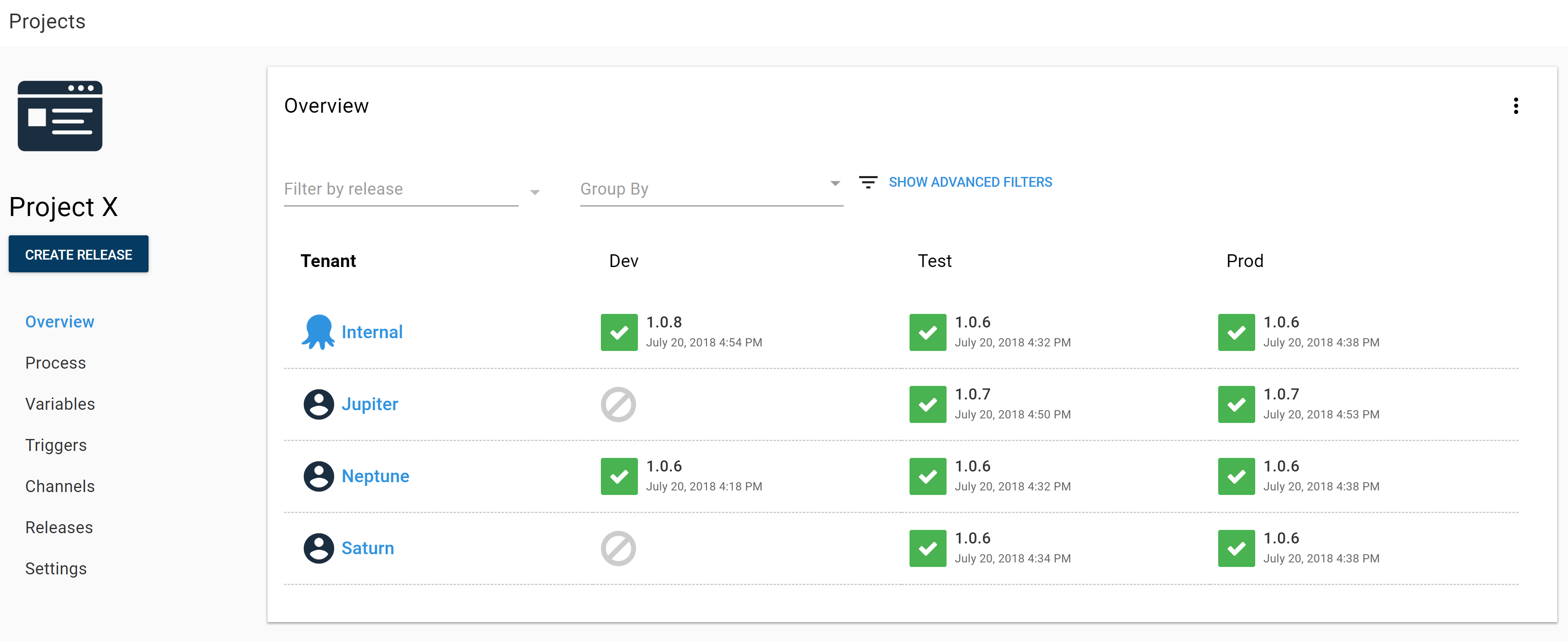
Task: Click Jupiter Dev not-deployed circle icon
Action: 618,404
